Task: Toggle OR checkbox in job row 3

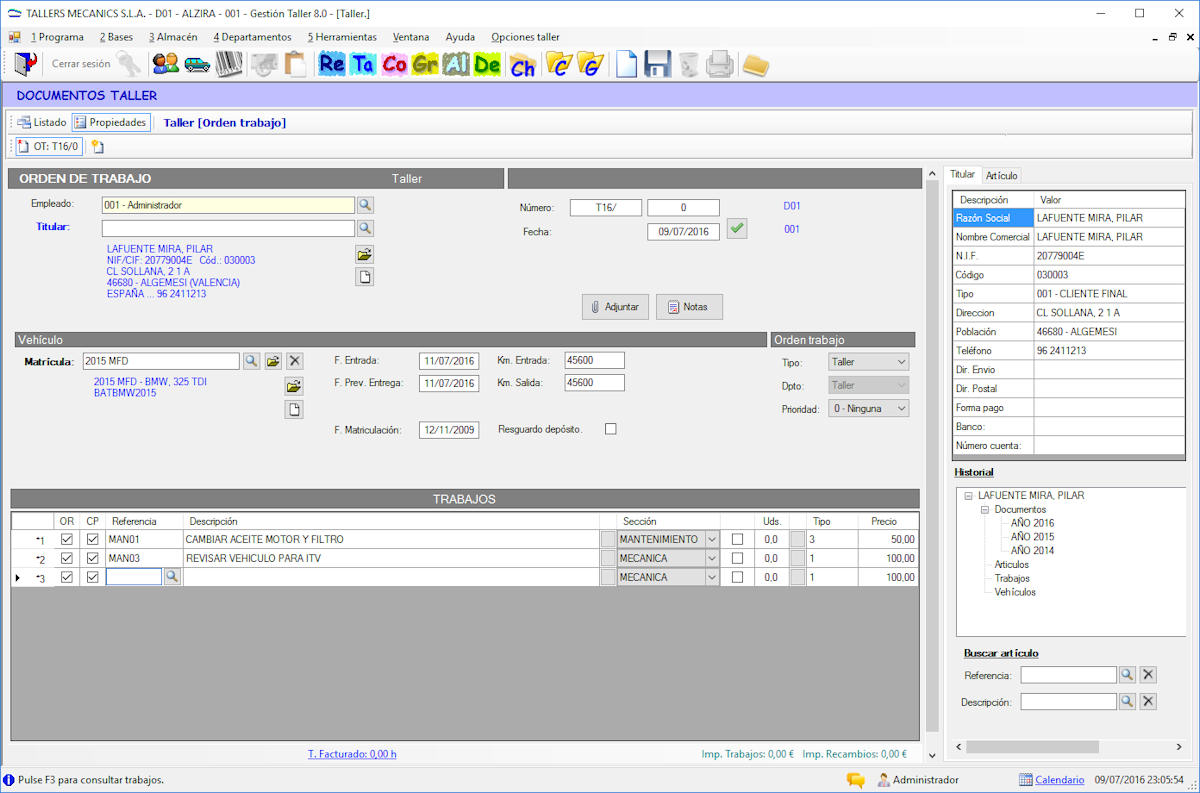Action: tap(67, 577)
